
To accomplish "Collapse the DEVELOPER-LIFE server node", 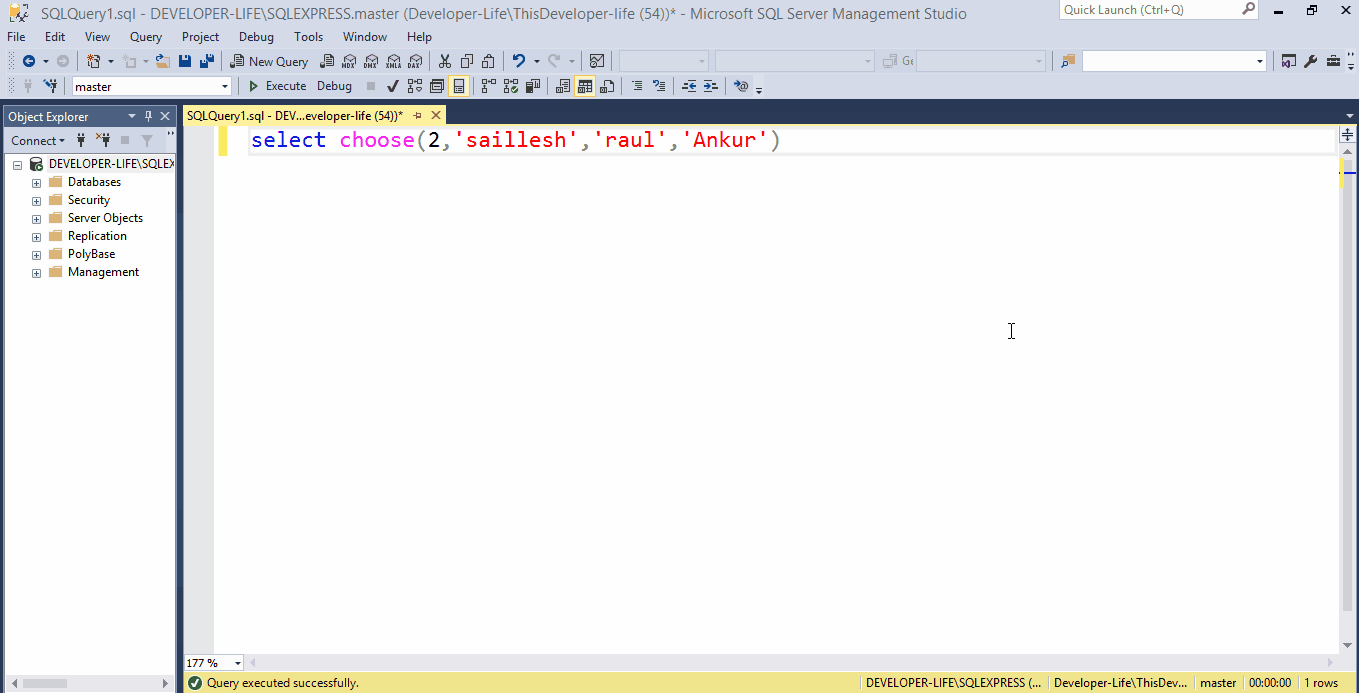I will point(17,165).
